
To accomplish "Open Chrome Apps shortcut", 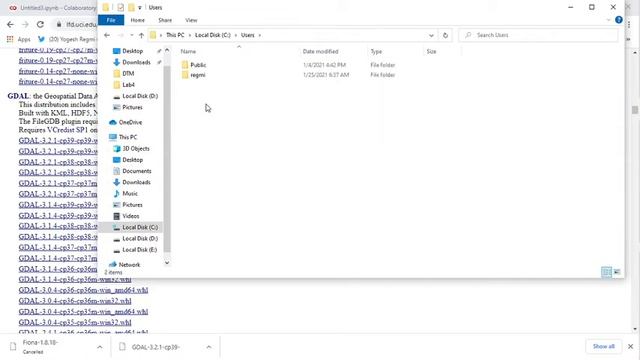I will pyautogui.click(x=19, y=39).
